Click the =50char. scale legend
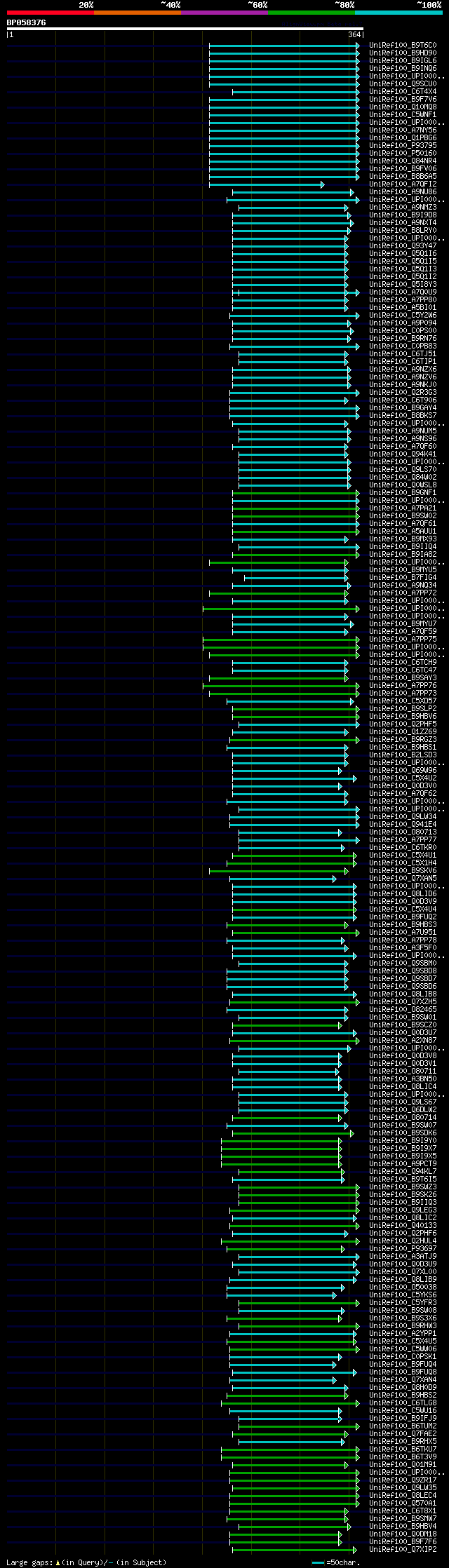The height and width of the screenshot is (1568, 449). pyautogui.click(x=336, y=1562)
